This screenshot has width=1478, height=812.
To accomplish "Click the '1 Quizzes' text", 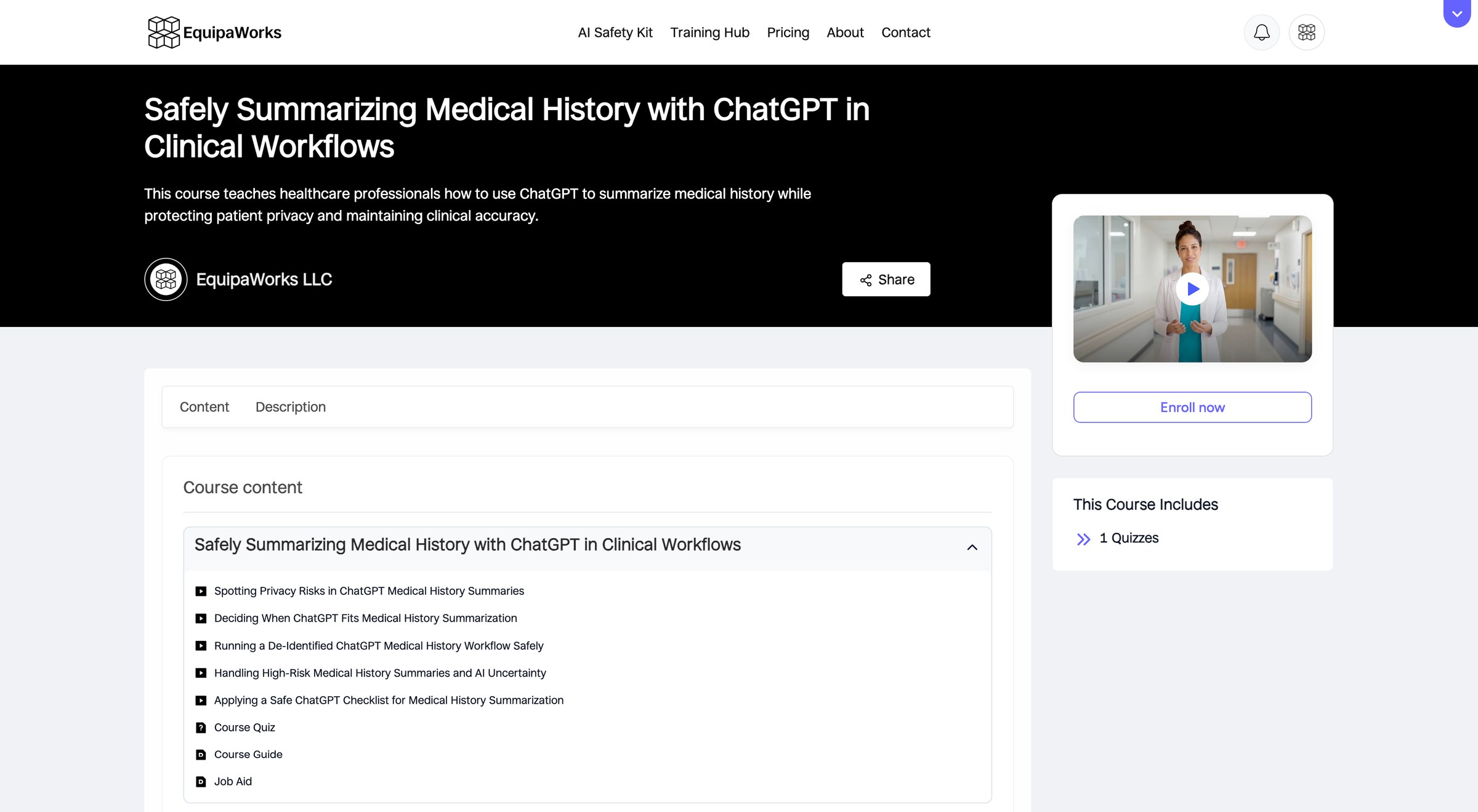I will (1129, 538).
